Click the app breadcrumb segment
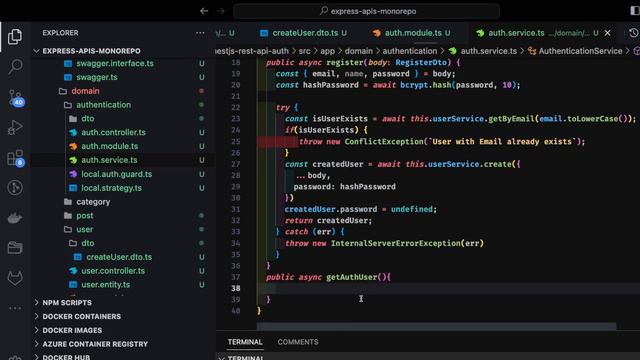The height and width of the screenshot is (360, 640). tap(327, 51)
